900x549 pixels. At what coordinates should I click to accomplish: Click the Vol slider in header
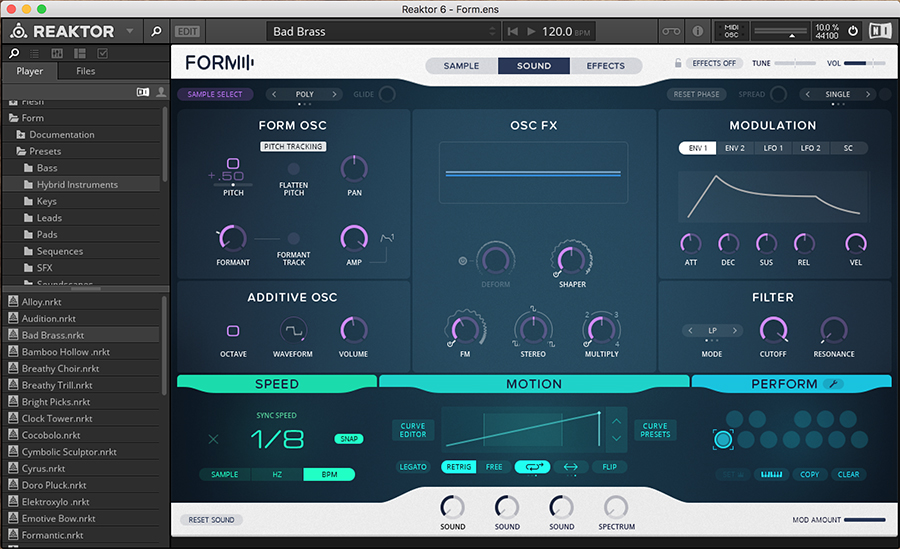(864, 63)
